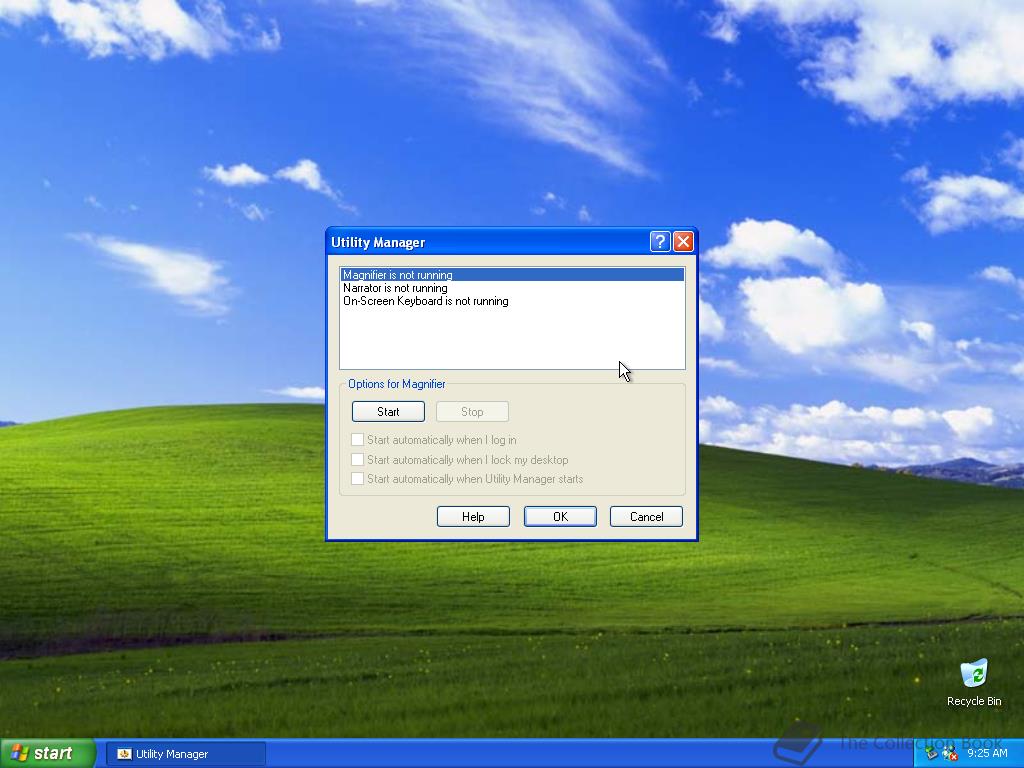This screenshot has height=768, width=1024.
Task: Click the 9:25 AM system clock
Action: (x=987, y=753)
